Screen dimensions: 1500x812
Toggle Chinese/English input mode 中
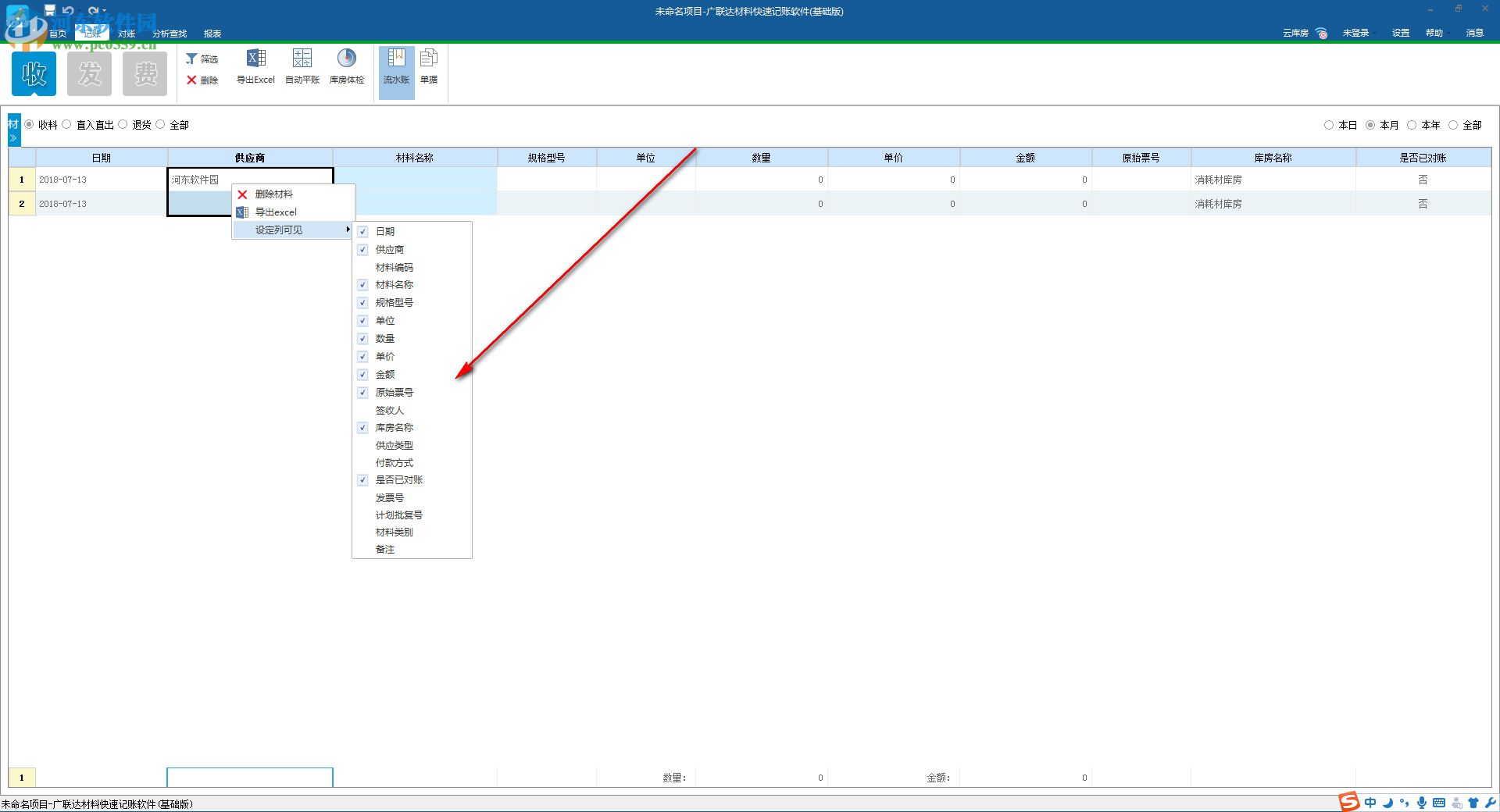pyautogui.click(x=1370, y=803)
